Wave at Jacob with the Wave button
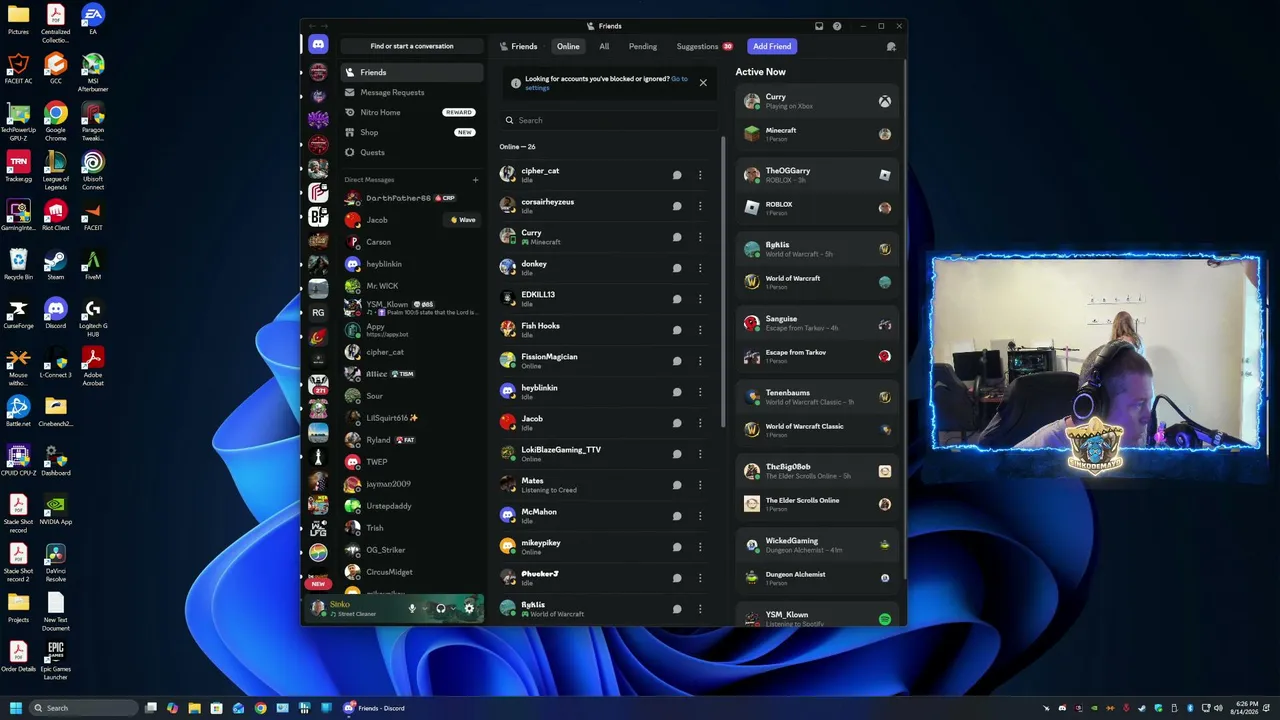 pyautogui.click(x=463, y=220)
